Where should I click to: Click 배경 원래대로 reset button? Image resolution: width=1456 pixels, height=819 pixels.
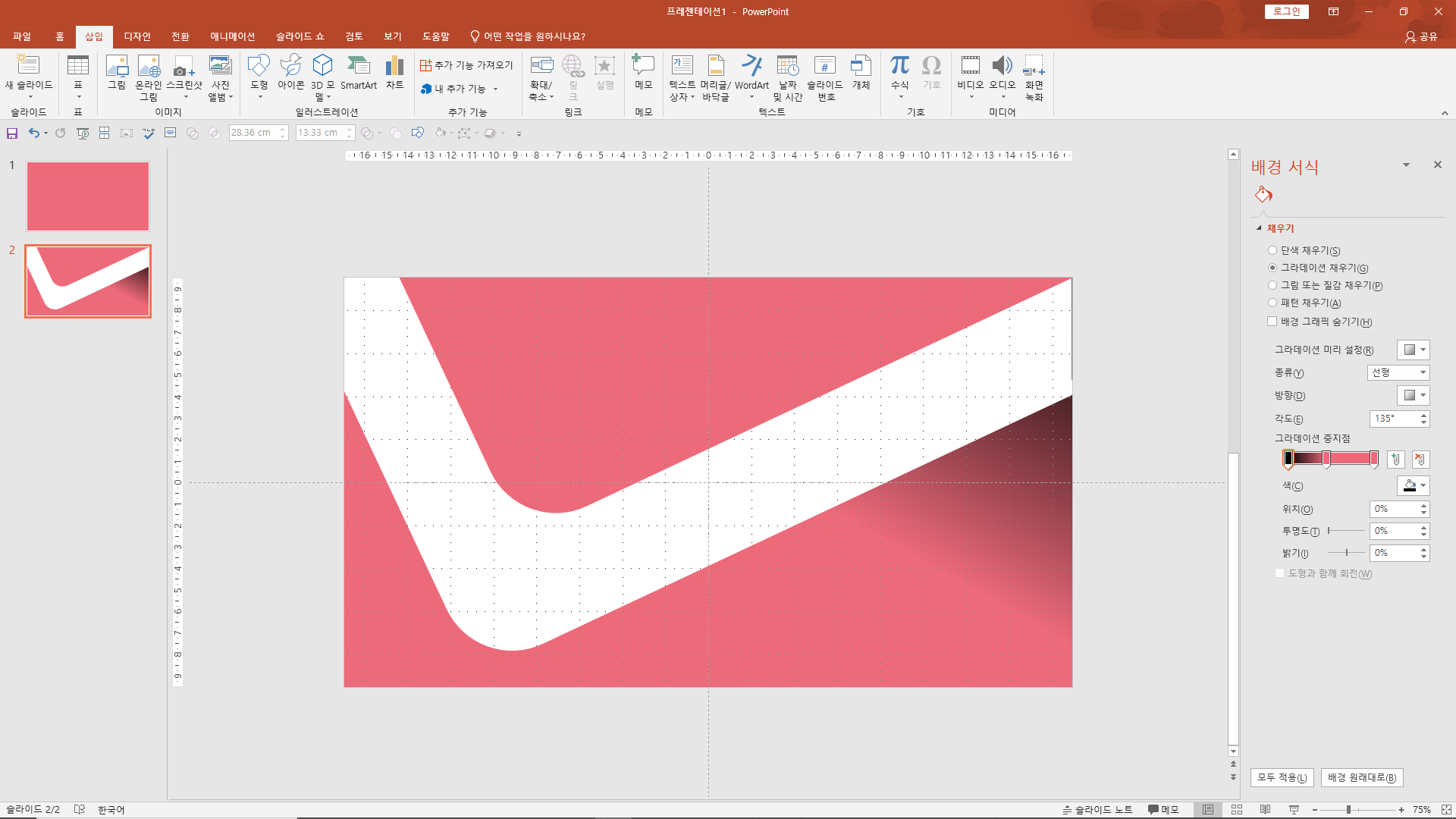(1362, 777)
